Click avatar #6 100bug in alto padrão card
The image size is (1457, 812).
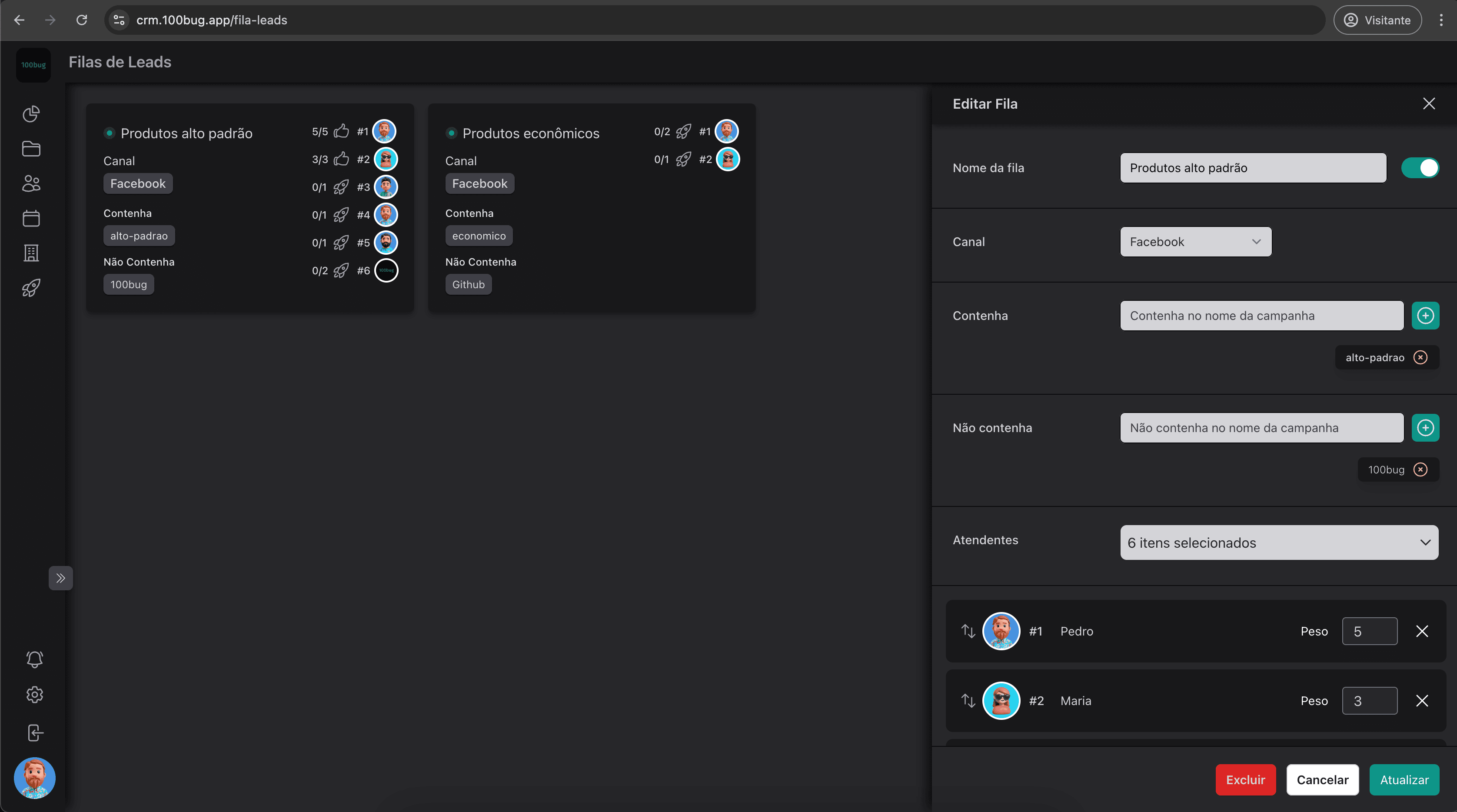[x=386, y=270]
